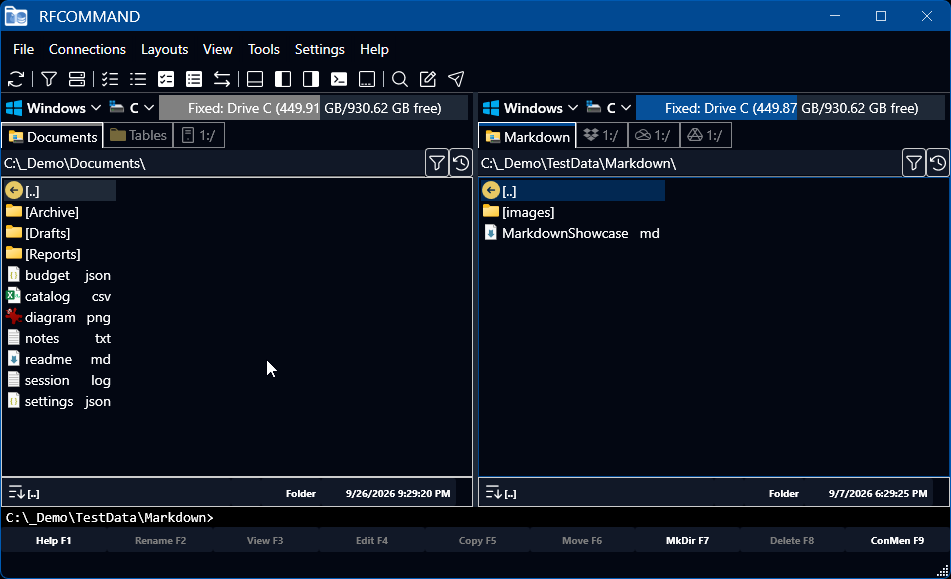Image resolution: width=951 pixels, height=579 pixels.
Task: Toggle the right panel layout icon
Action: (x=311, y=79)
